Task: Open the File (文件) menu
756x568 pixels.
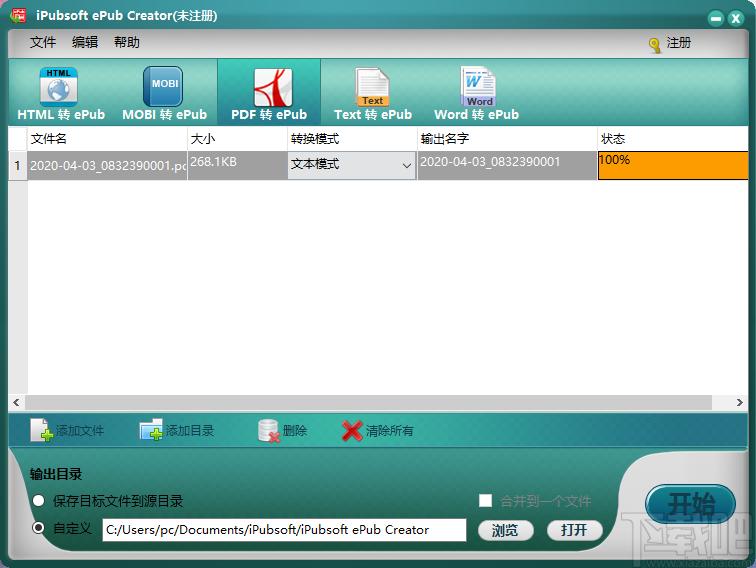Action: [43, 42]
